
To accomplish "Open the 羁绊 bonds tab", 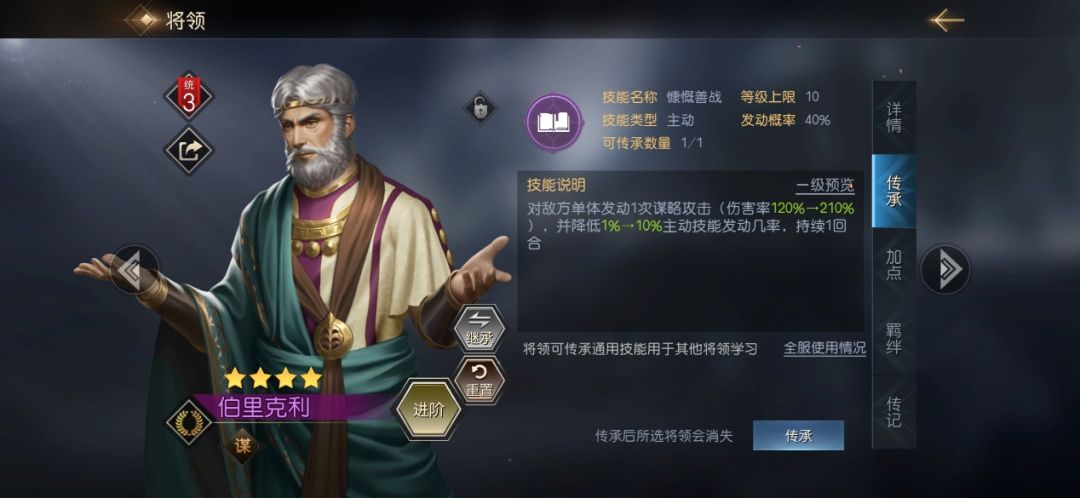I will pyautogui.click(x=893, y=338).
